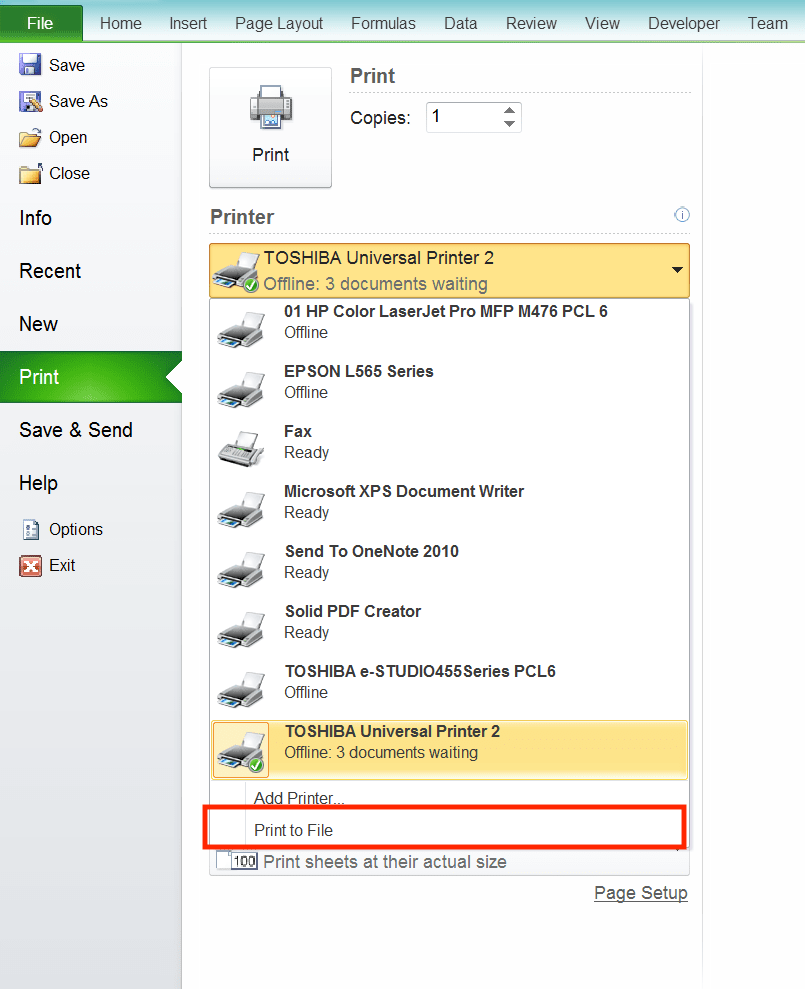Select Fax printer name in the list
This screenshot has width=805, height=989.
pos(298,431)
